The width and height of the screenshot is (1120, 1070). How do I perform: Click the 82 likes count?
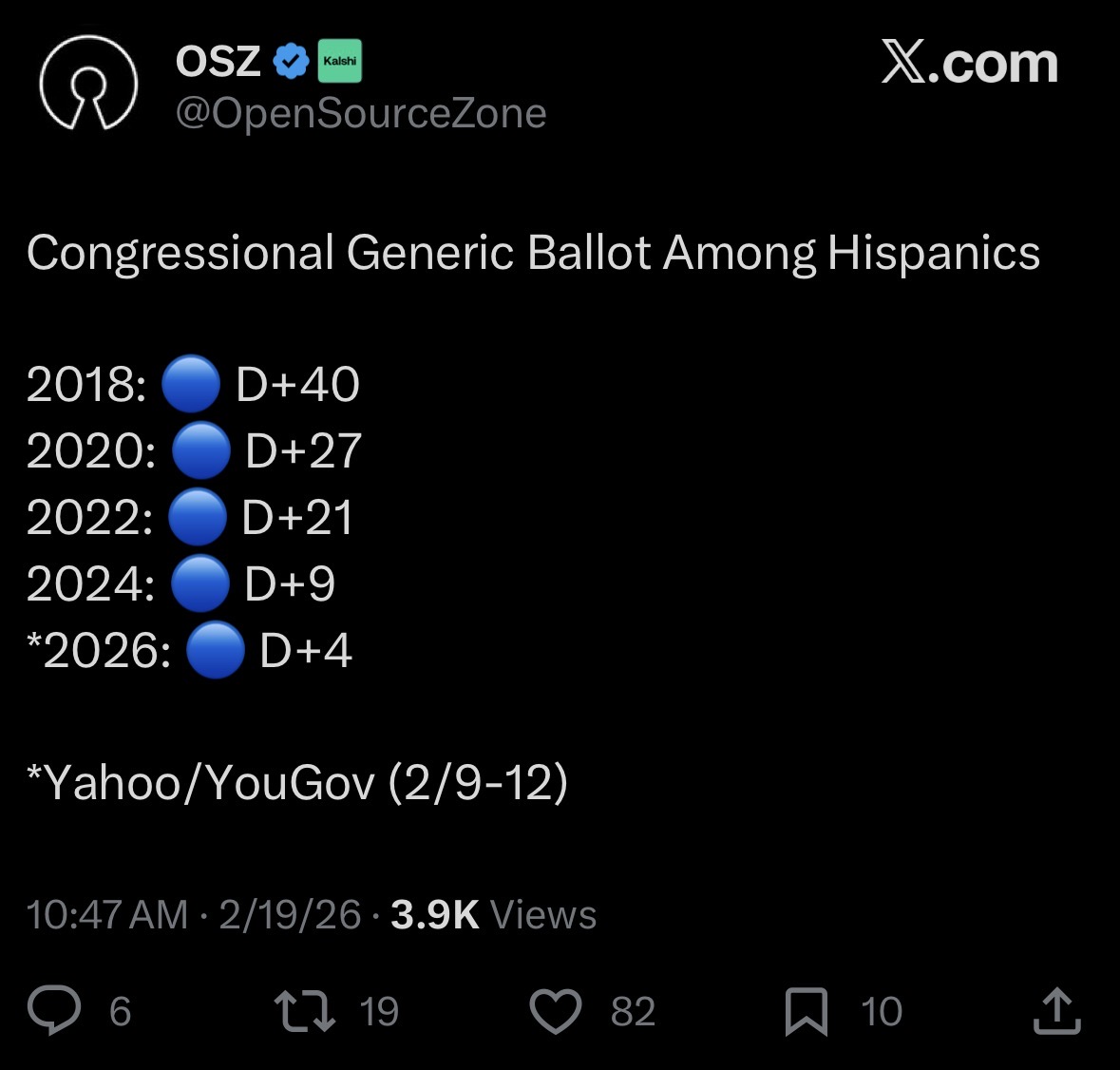pyautogui.click(x=633, y=1011)
